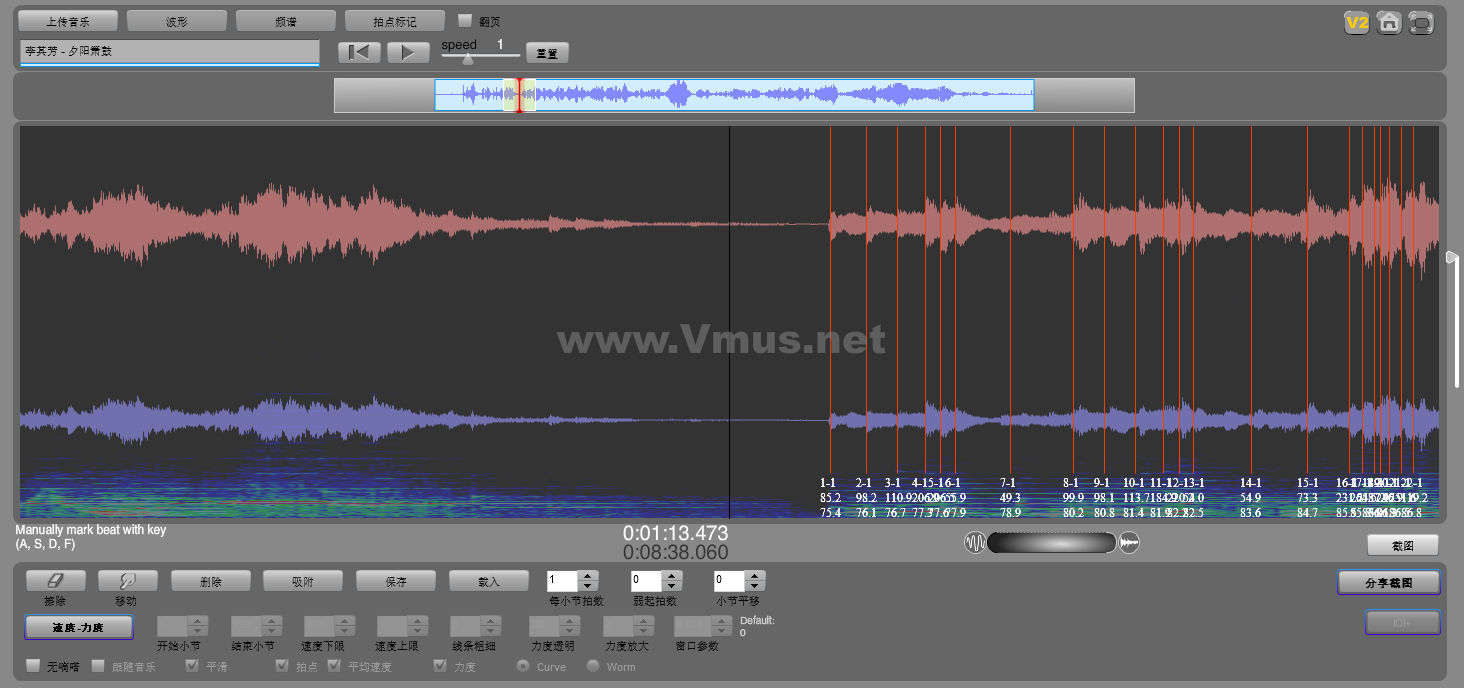
Task: Click the 截图 screenshot button
Action: tap(1403, 545)
